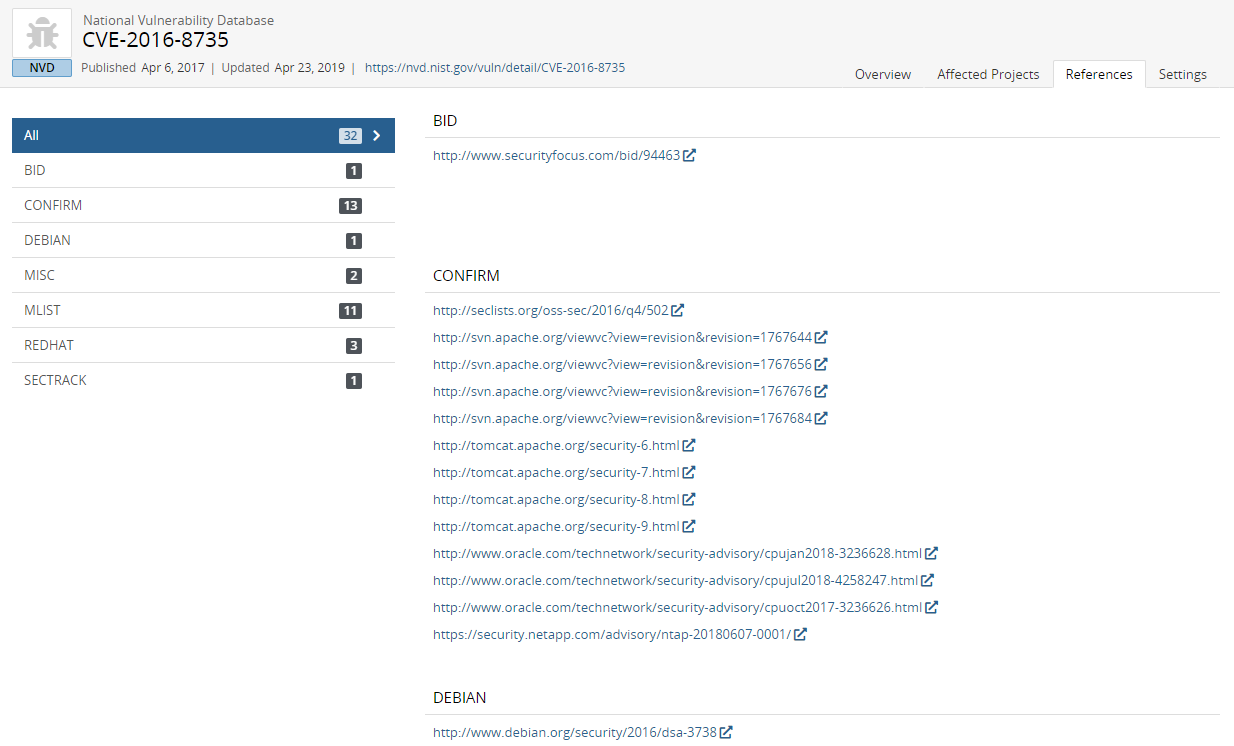Screen dimensions: 1234x746
Task: Click external-link icon for svn revision 1767644 link
Action: [x=822, y=337]
